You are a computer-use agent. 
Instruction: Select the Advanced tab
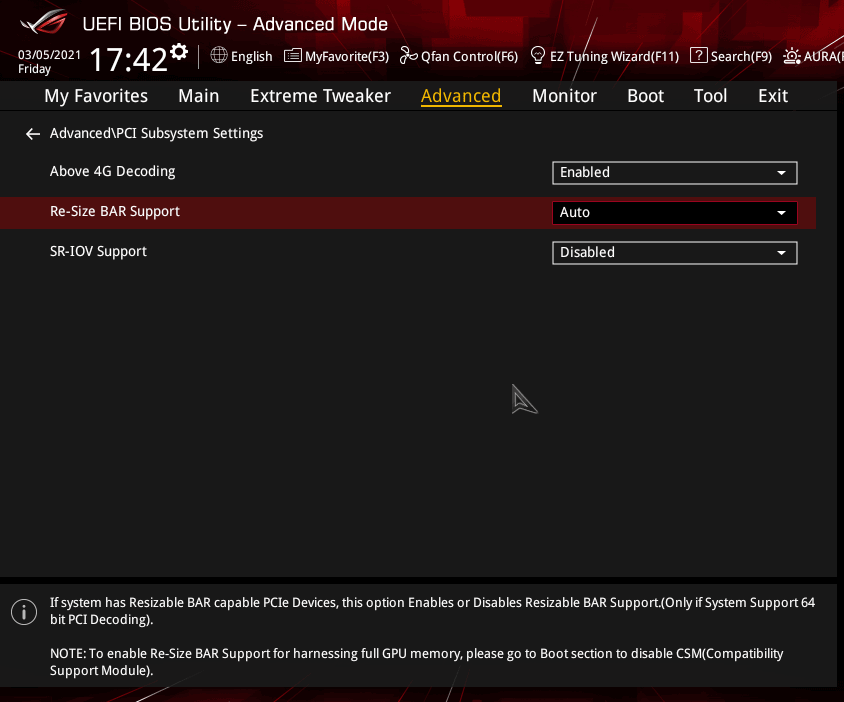pos(461,96)
